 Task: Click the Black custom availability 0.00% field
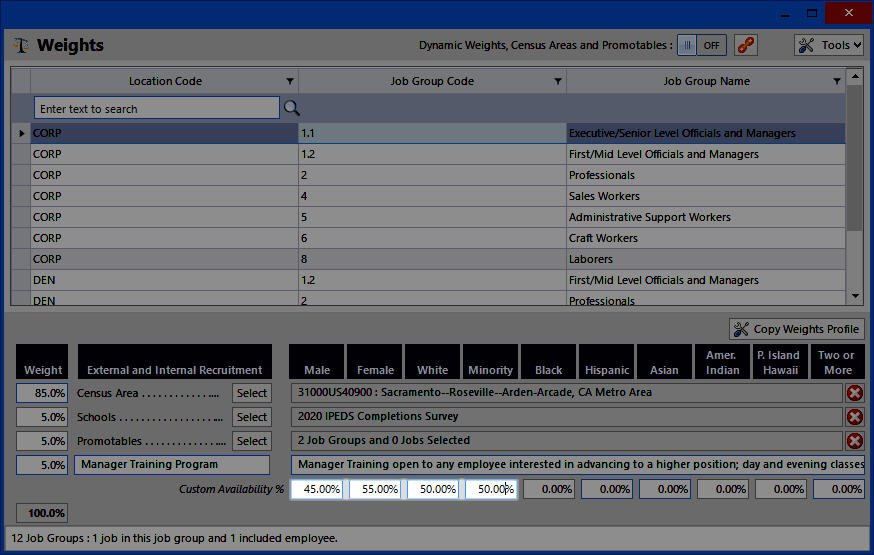click(549, 489)
